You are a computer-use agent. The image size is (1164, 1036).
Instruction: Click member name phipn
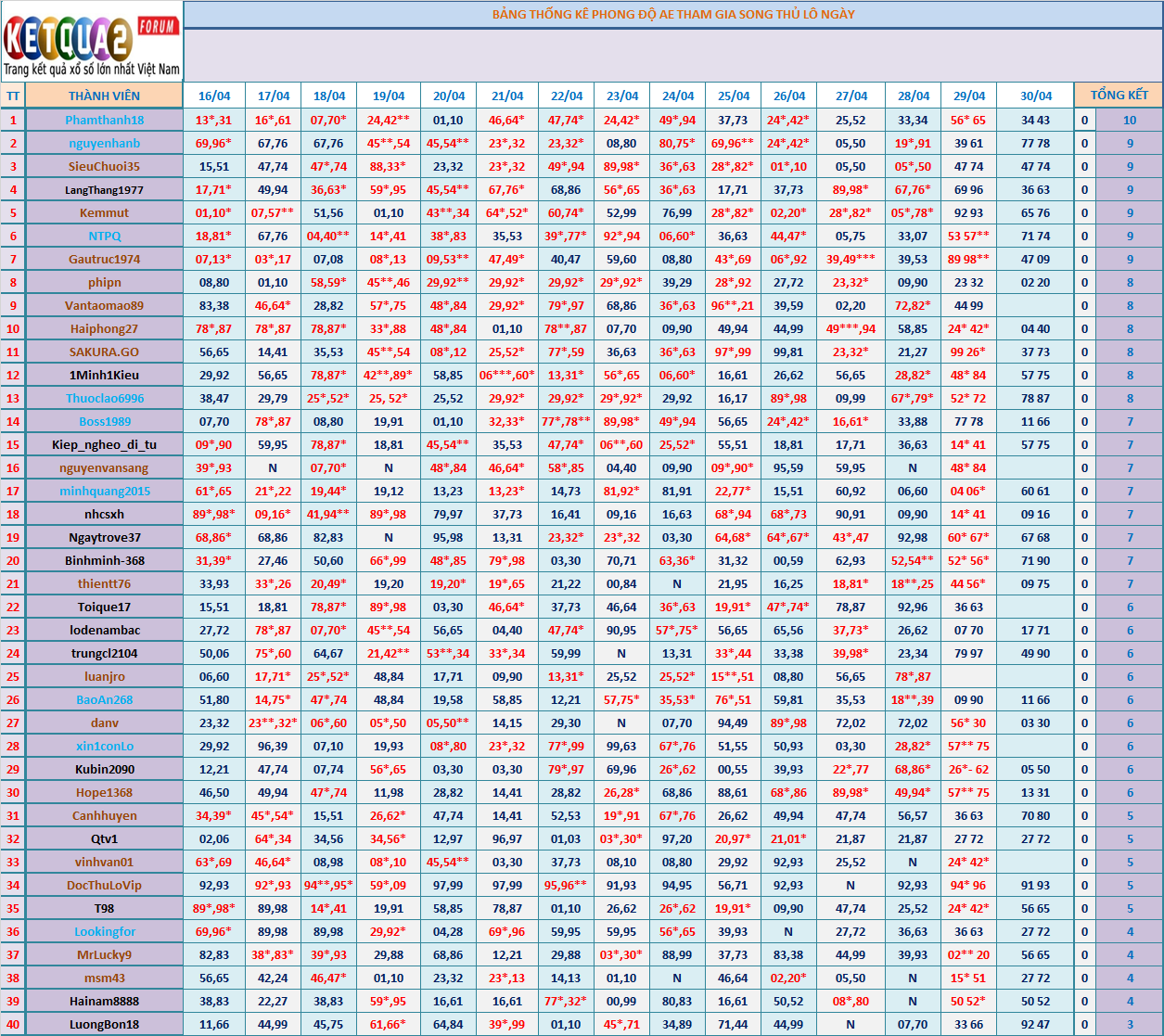(x=105, y=282)
